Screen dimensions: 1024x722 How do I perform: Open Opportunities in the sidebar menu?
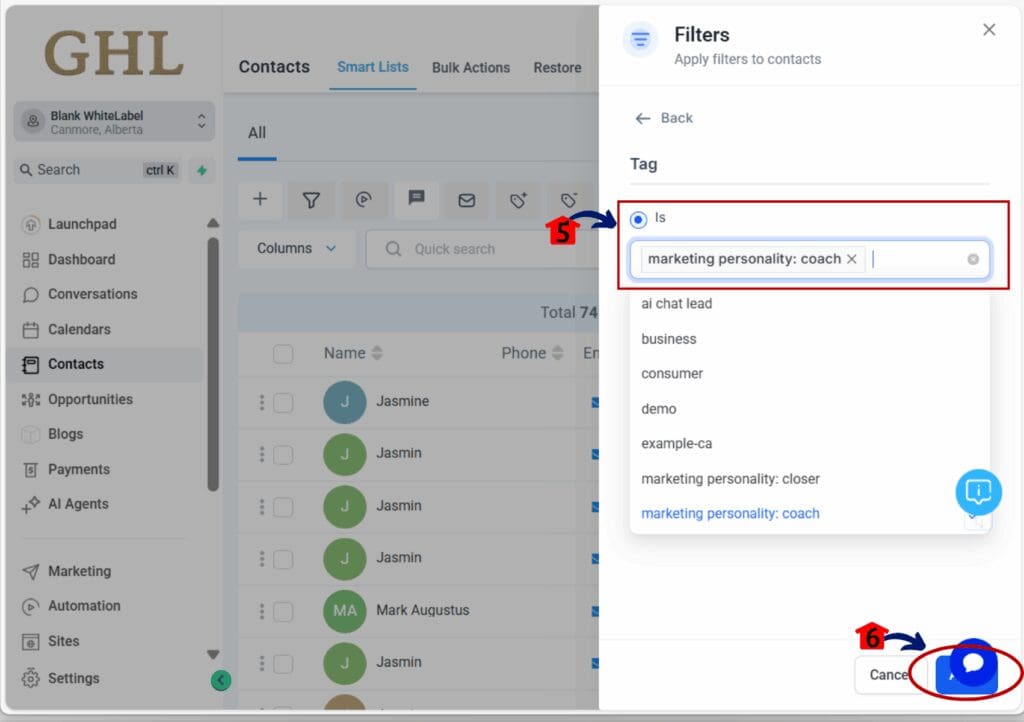coord(90,399)
